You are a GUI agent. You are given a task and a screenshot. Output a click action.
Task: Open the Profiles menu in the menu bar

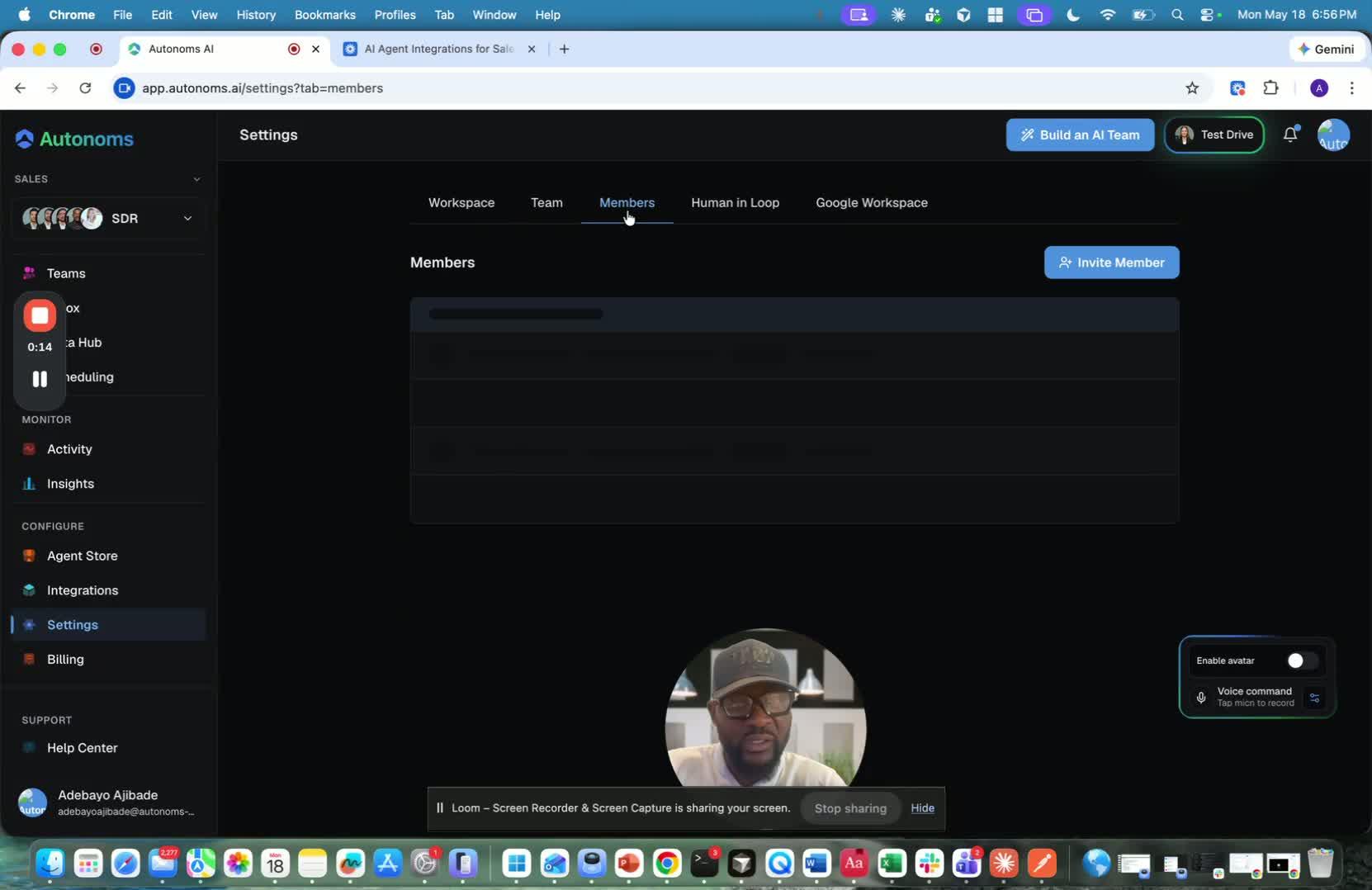pyautogui.click(x=395, y=15)
